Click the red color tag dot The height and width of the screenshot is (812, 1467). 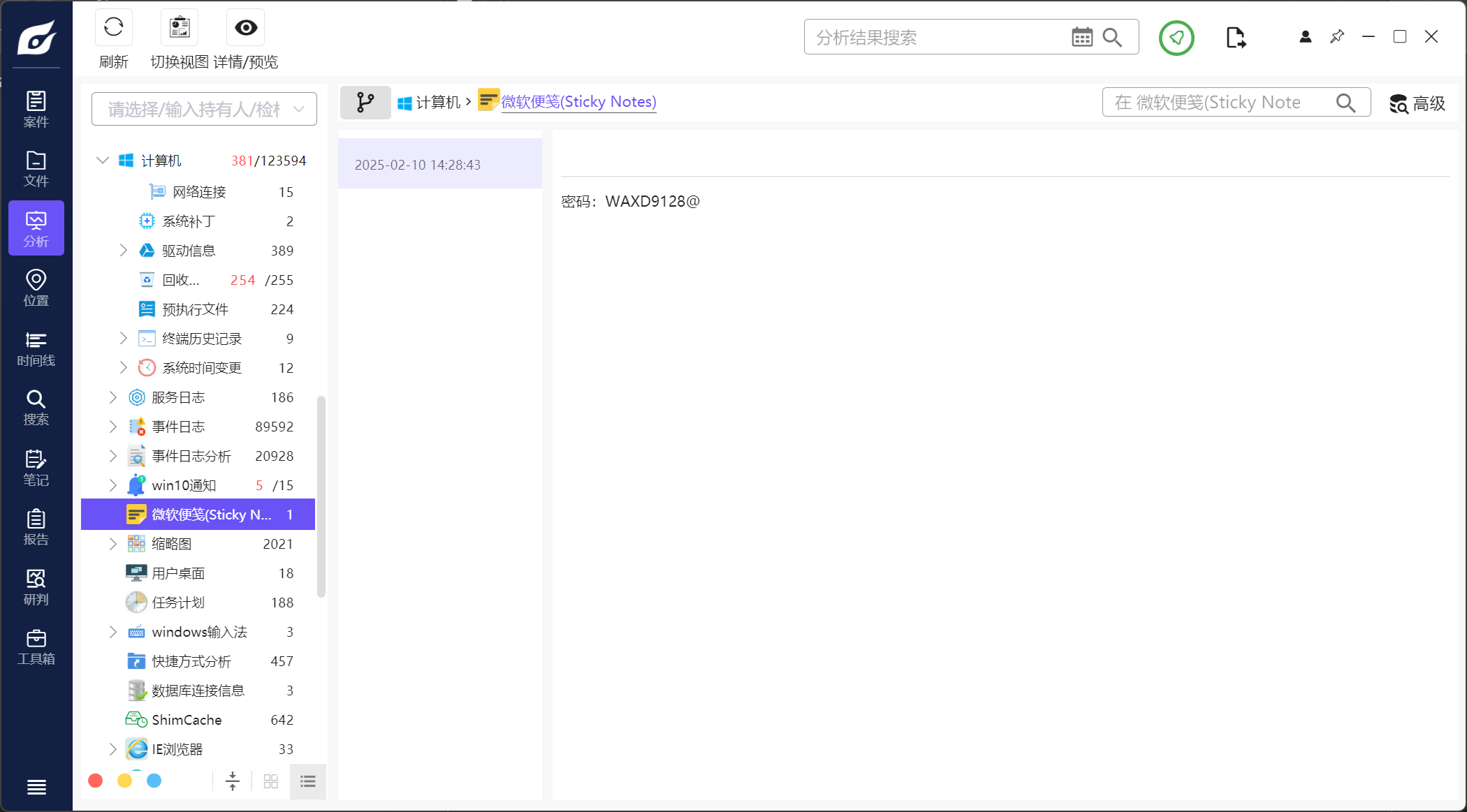(x=96, y=781)
